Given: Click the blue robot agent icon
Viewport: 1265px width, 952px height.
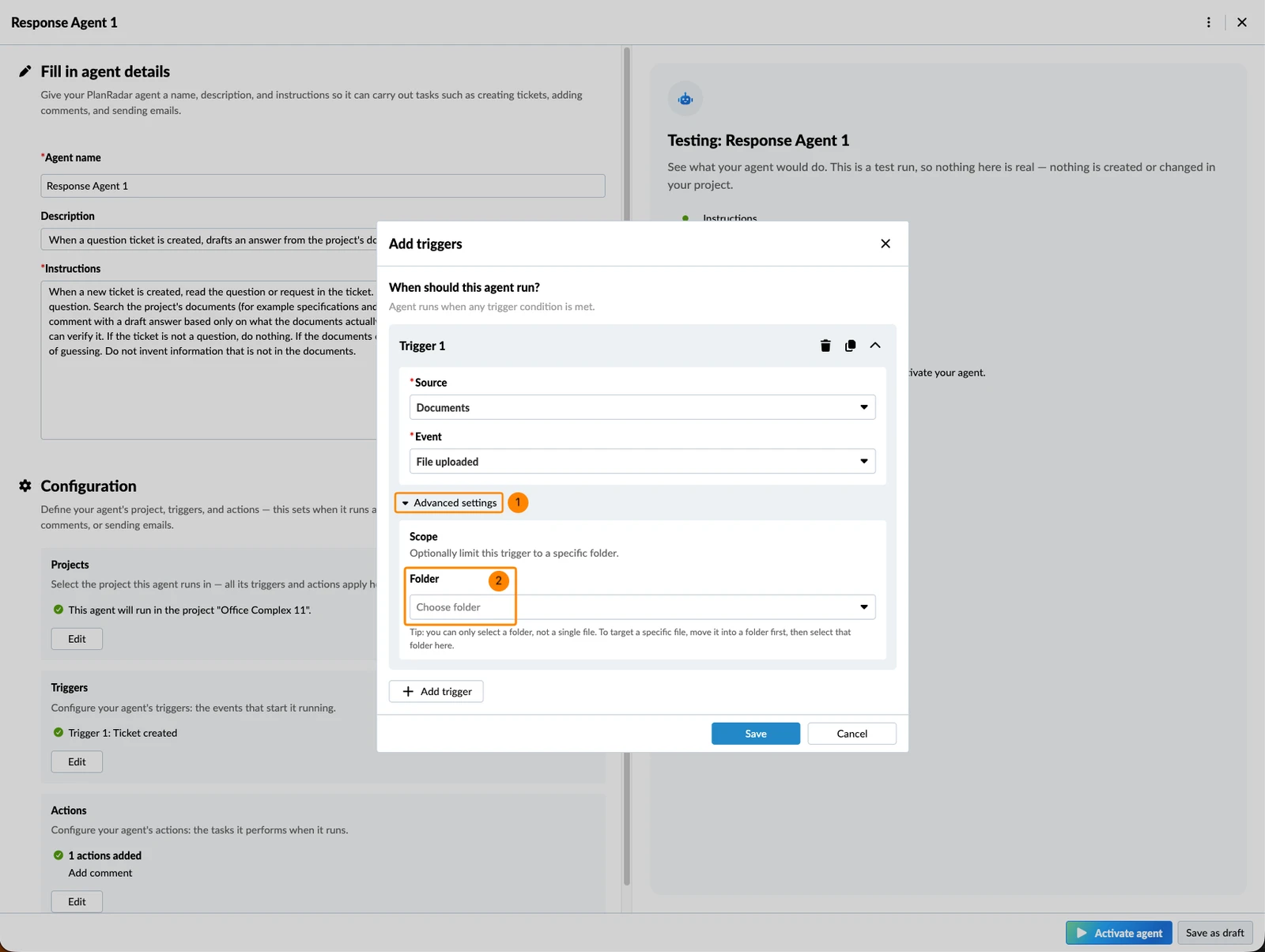Looking at the screenshot, I should [x=685, y=99].
